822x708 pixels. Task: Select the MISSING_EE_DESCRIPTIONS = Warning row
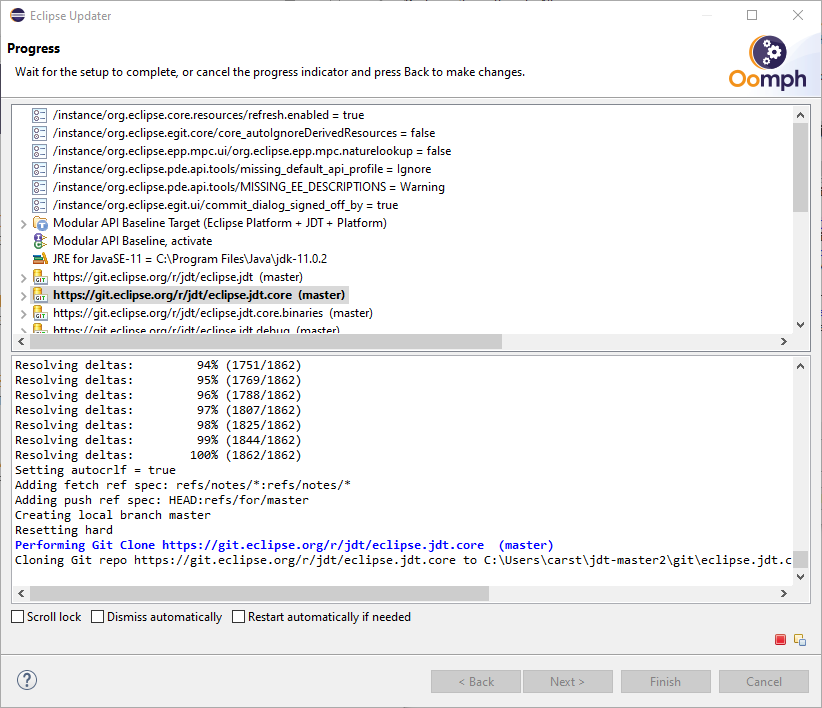pyautogui.click(x=249, y=187)
